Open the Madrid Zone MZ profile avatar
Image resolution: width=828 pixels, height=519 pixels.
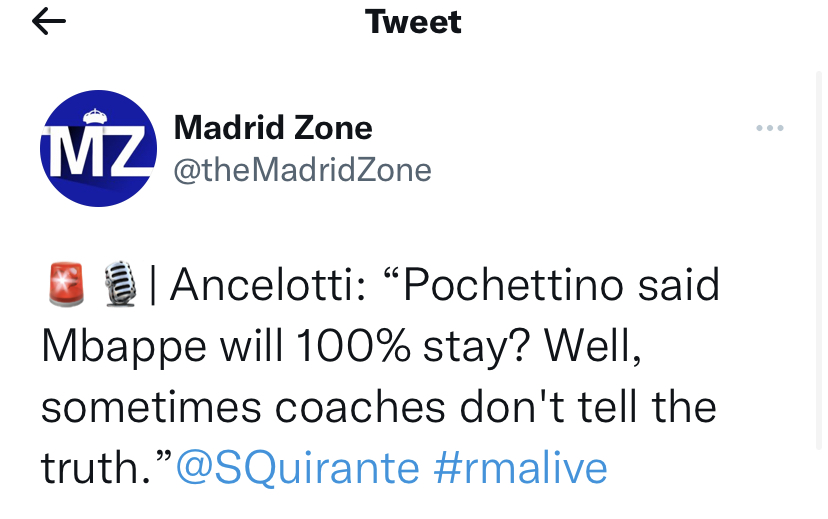(98, 149)
